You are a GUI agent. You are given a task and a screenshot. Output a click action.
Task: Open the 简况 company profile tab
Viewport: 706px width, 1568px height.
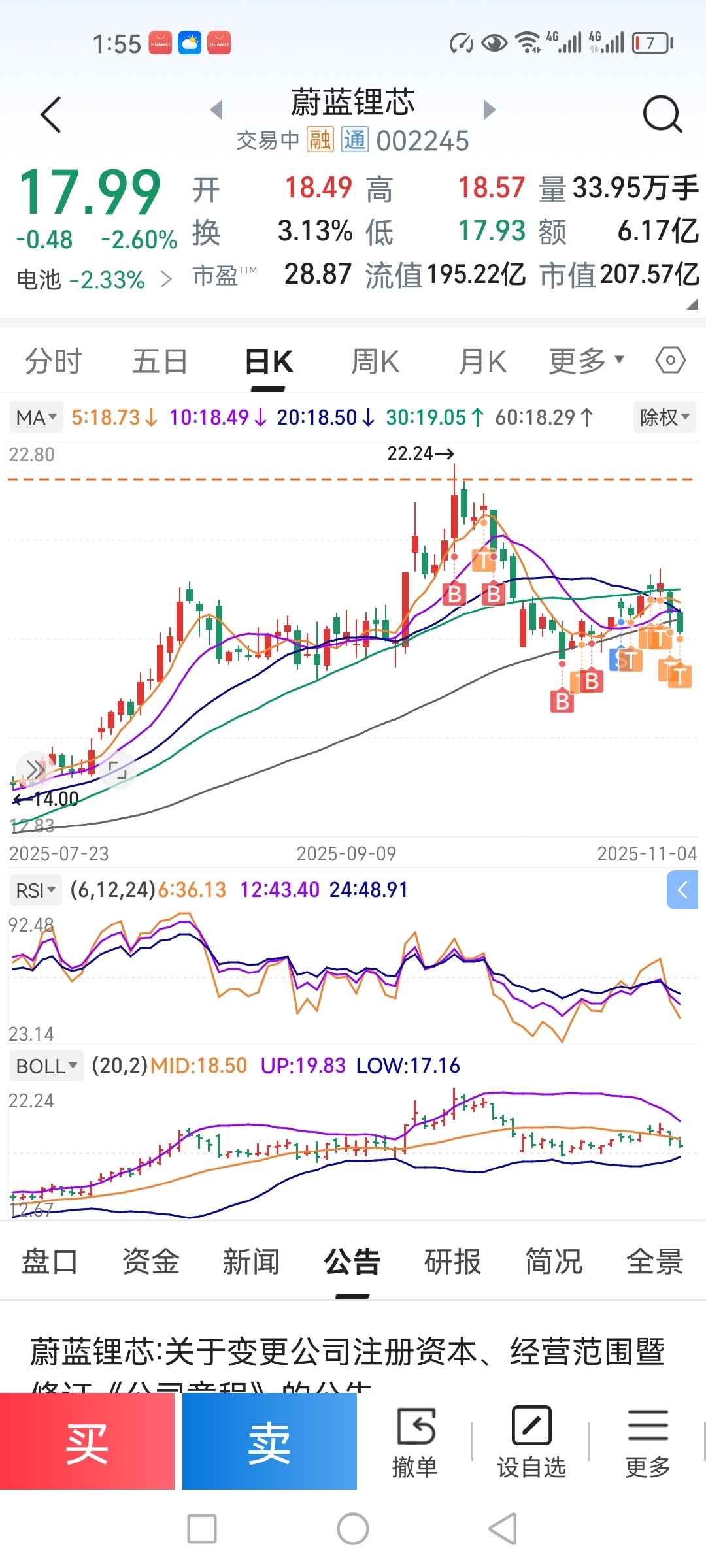(x=554, y=1262)
